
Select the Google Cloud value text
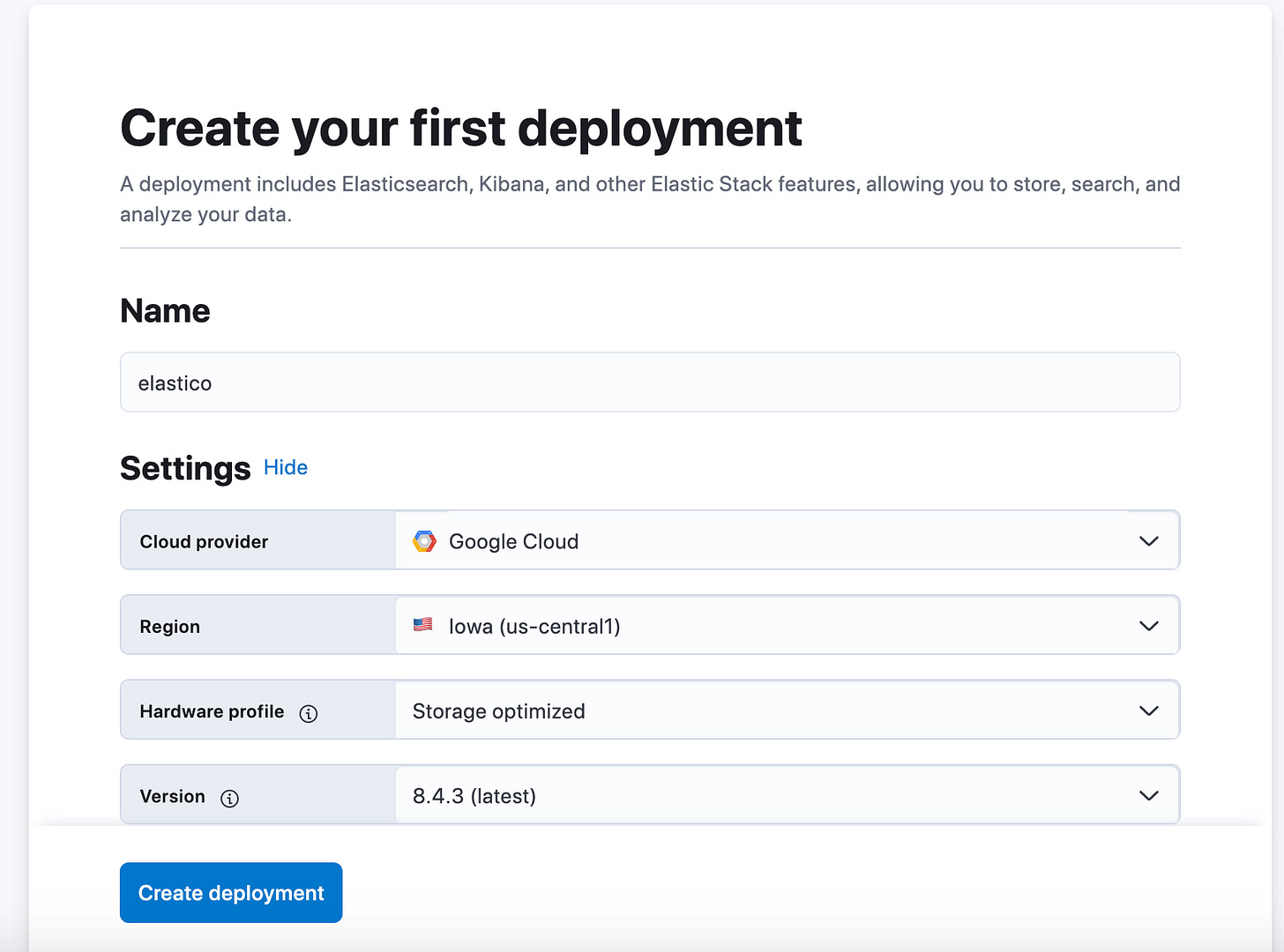514,541
